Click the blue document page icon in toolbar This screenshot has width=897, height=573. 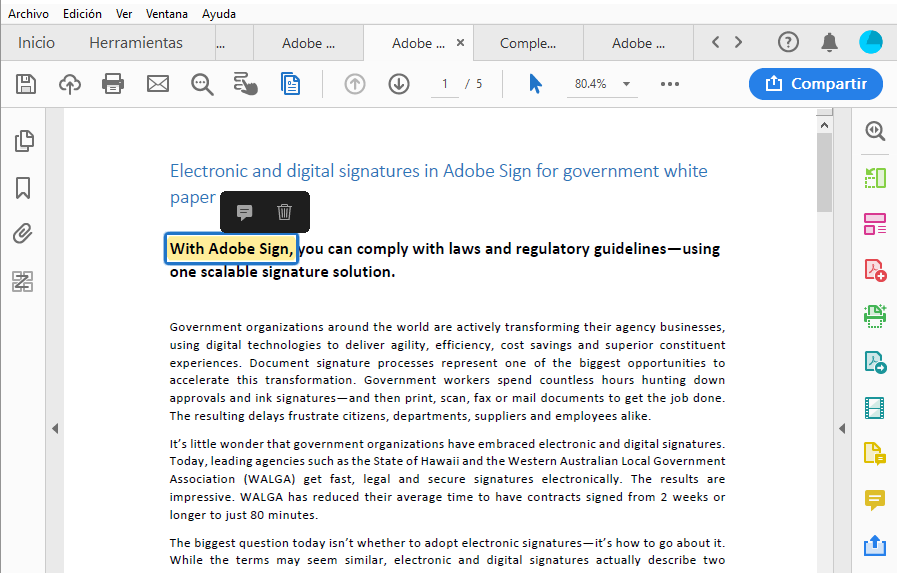[291, 84]
